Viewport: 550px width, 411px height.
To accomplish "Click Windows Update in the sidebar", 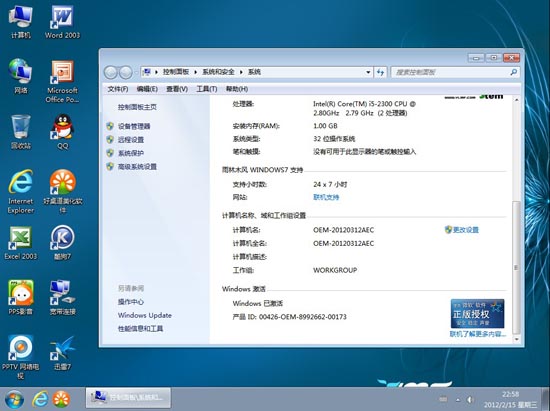I will pos(145,315).
